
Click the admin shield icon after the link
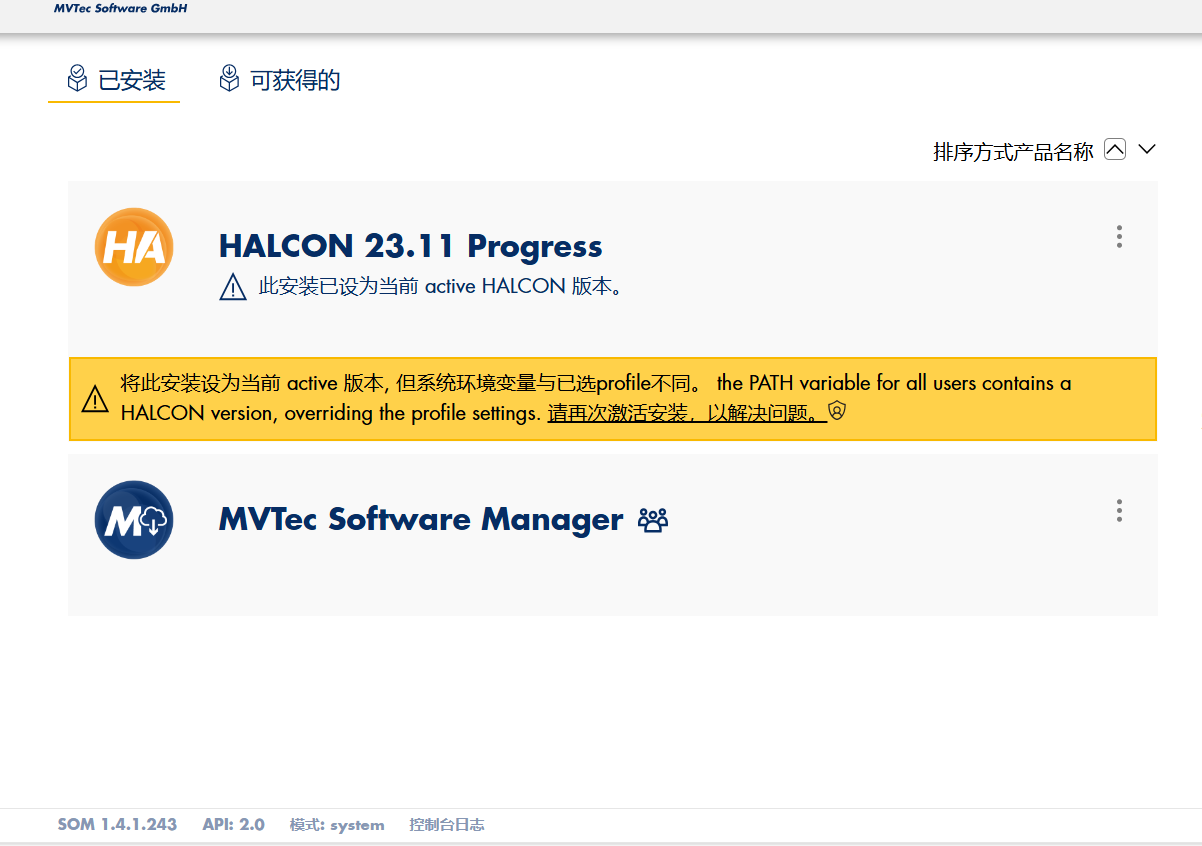tap(838, 411)
